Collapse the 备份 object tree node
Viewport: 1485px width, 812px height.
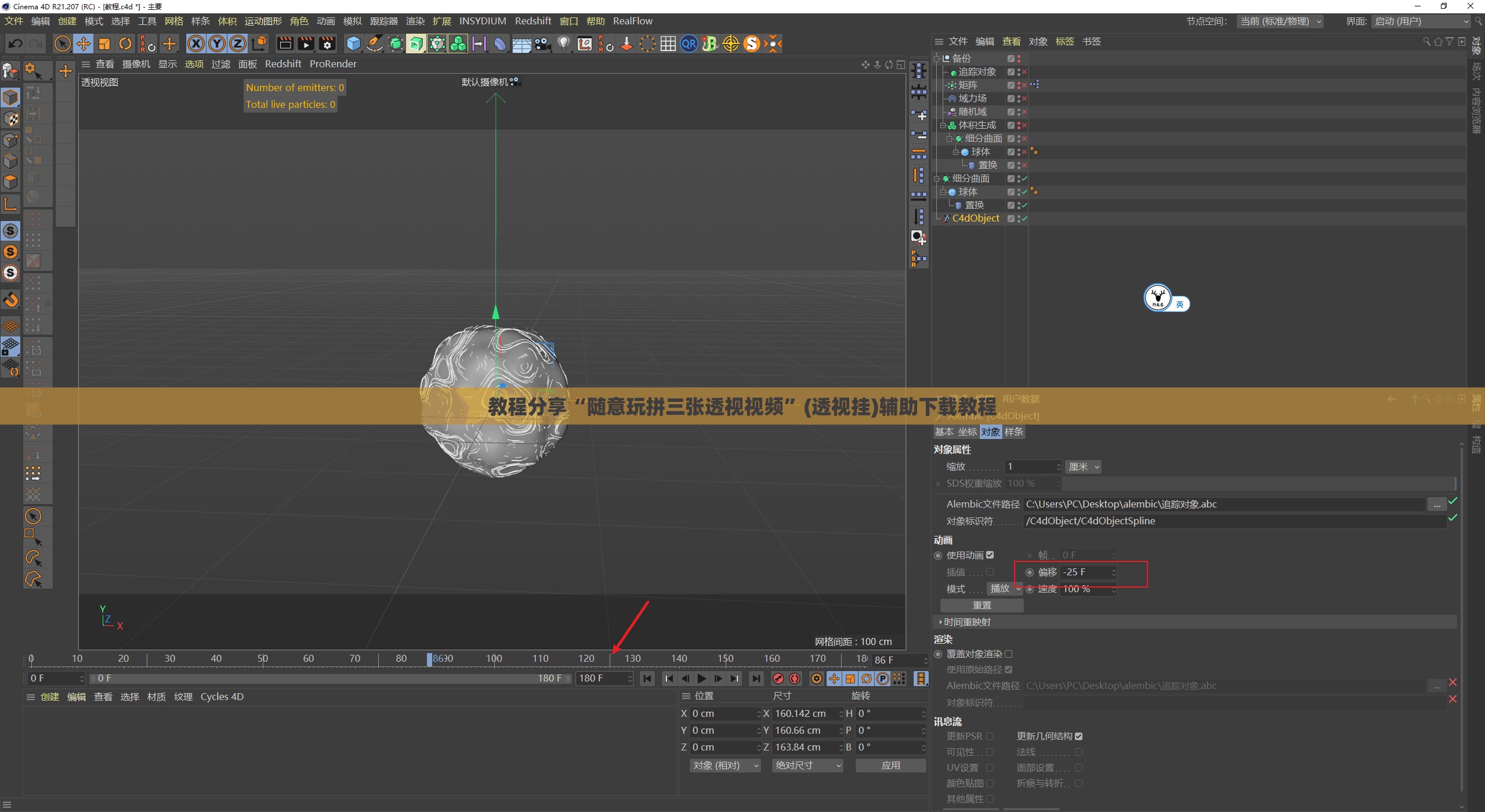(x=937, y=59)
